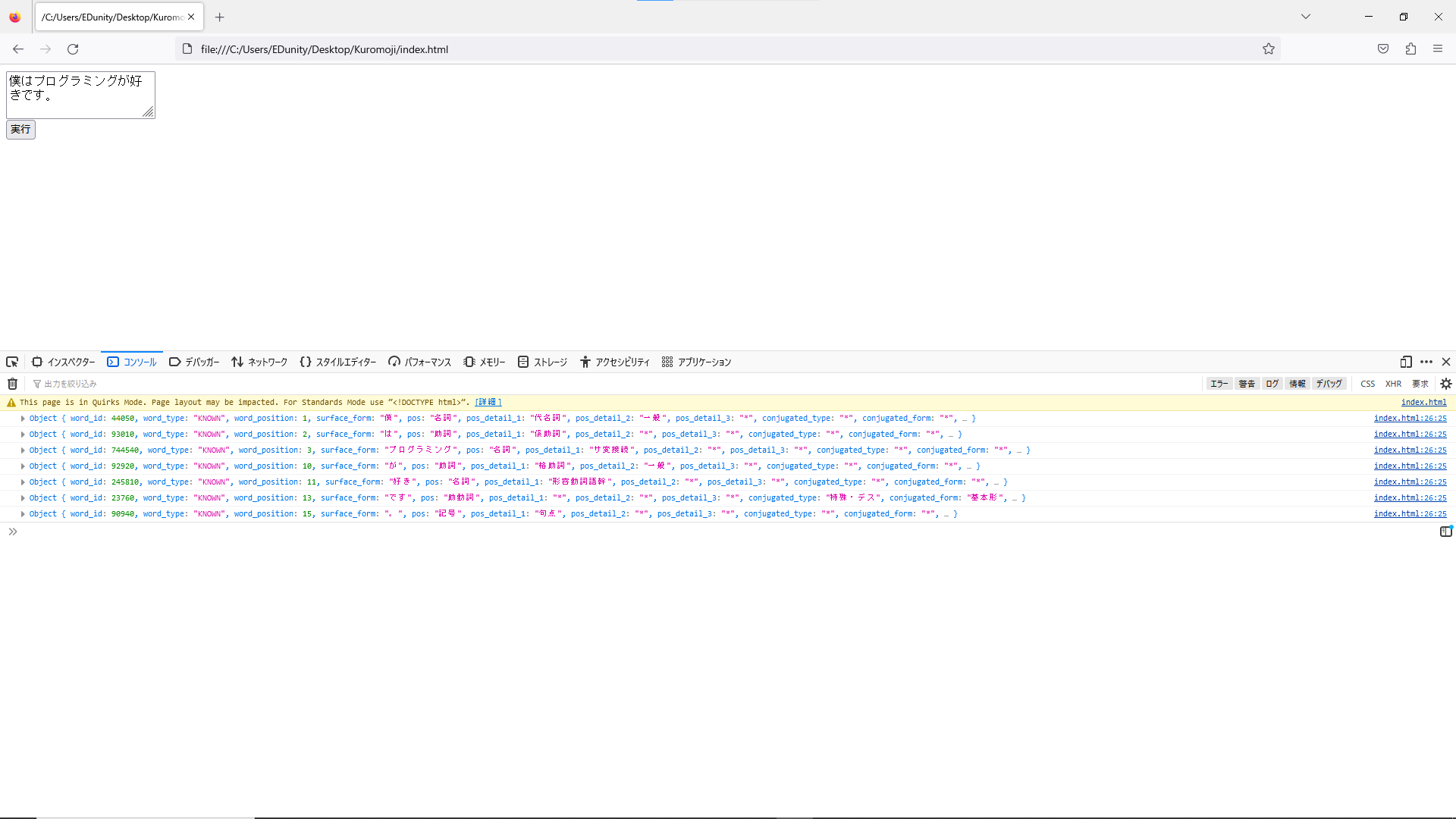Viewport: 1456px width, 819px height.
Task: Toggle the 警告 log filter
Action: (x=1246, y=384)
